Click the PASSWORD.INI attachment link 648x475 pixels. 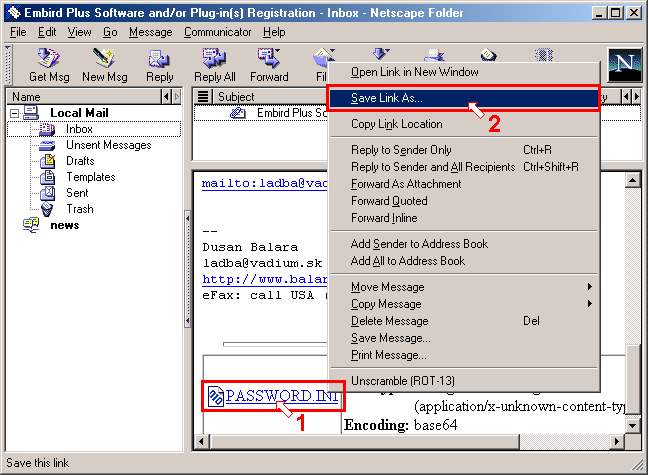coord(282,396)
